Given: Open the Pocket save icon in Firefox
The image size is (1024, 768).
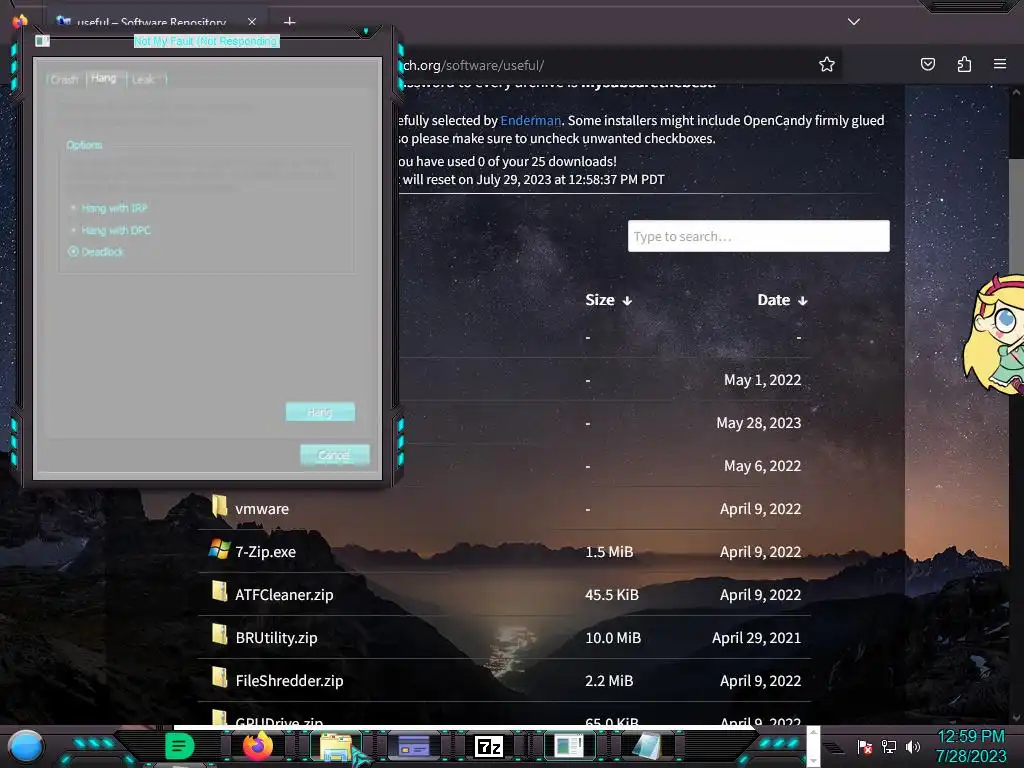Looking at the screenshot, I should coord(927,64).
